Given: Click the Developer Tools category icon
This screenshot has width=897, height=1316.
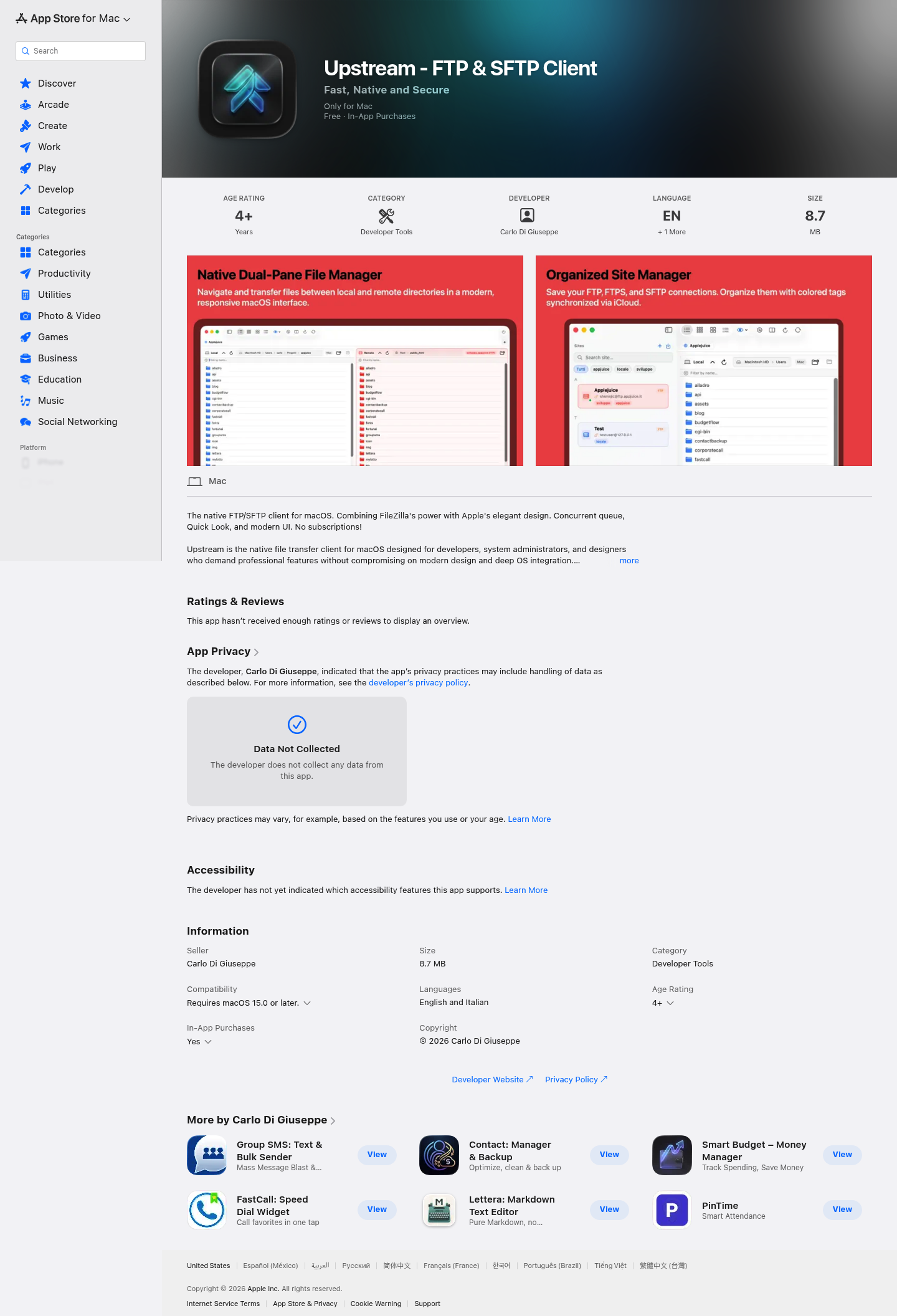Looking at the screenshot, I should pos(386,216).
